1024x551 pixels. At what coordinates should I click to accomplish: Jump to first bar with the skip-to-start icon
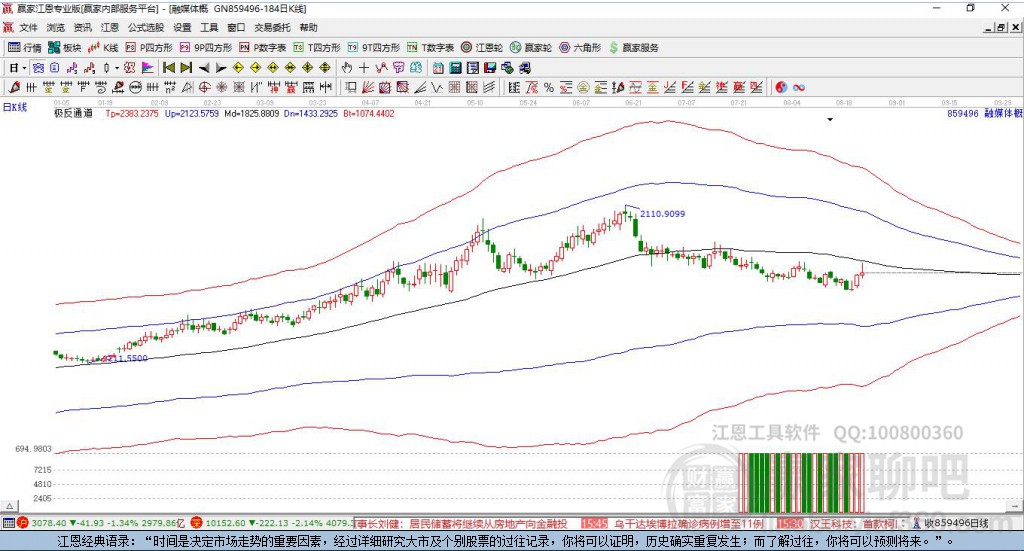tap(168, 67)
